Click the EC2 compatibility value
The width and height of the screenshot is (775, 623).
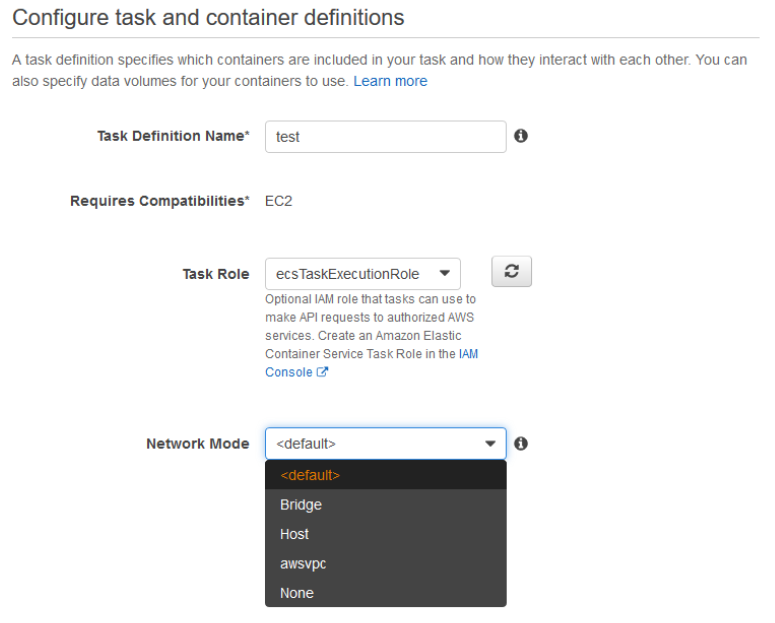click(x=277, y=200)
